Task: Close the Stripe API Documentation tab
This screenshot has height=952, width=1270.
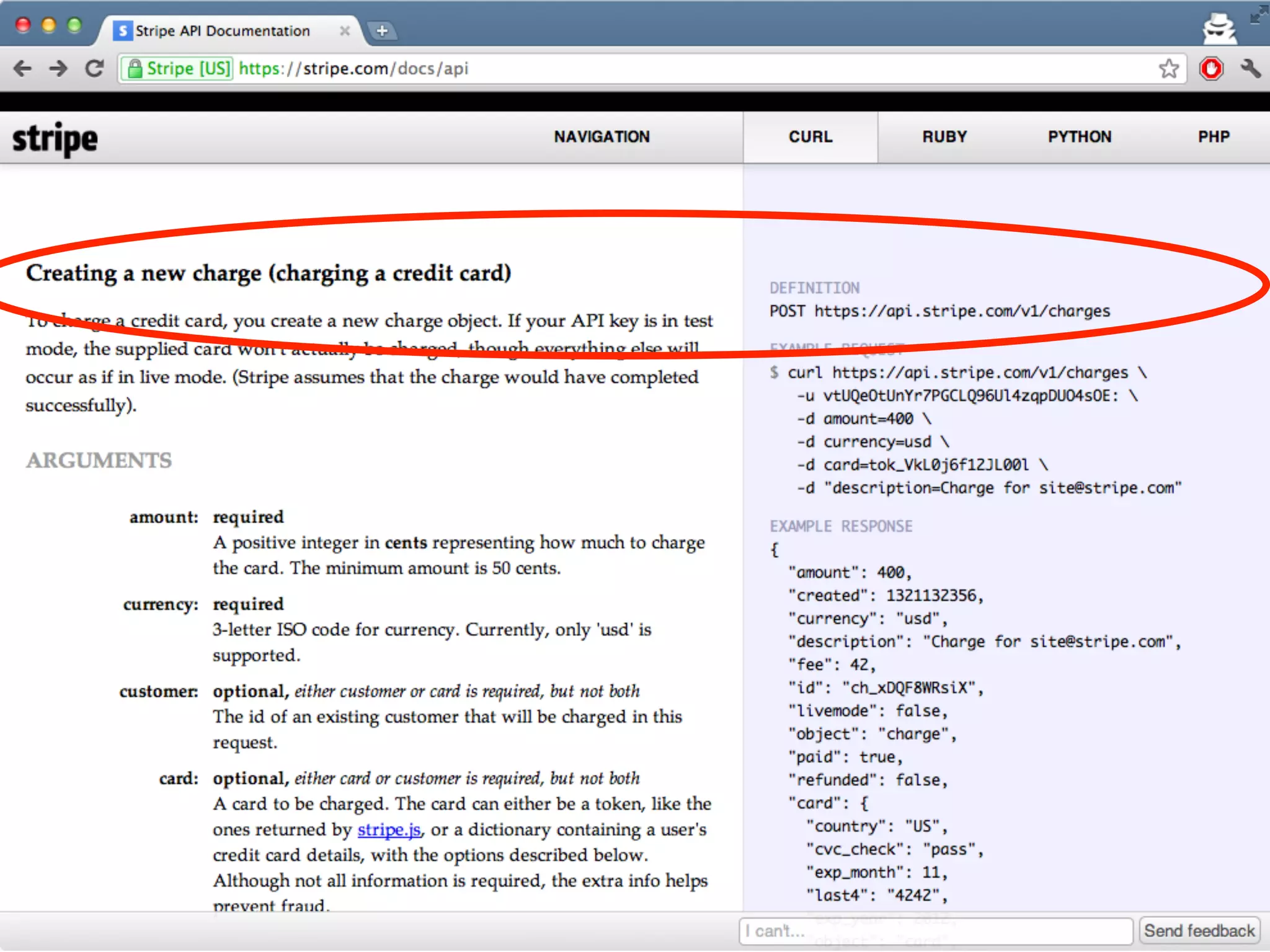Action: click(345, 30)
